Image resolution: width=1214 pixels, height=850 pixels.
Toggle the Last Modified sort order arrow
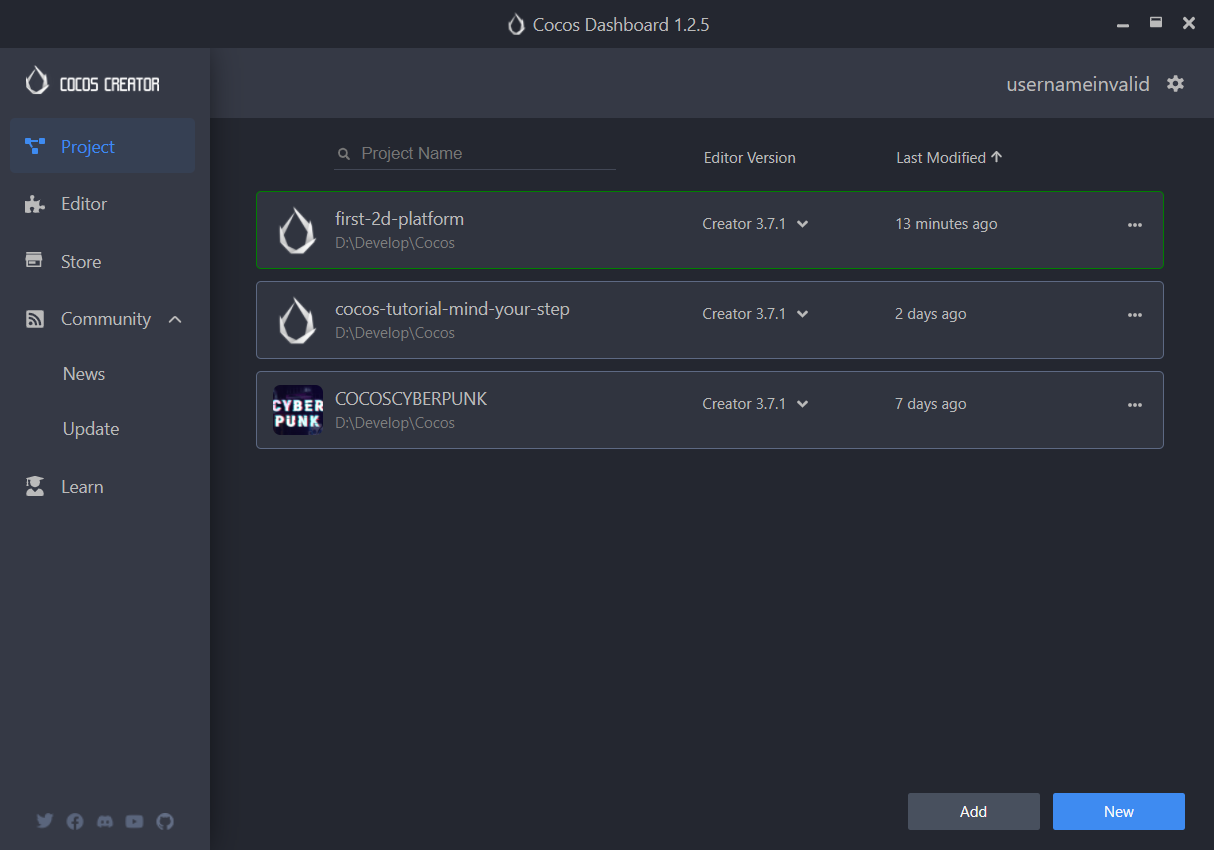(996, 157)
